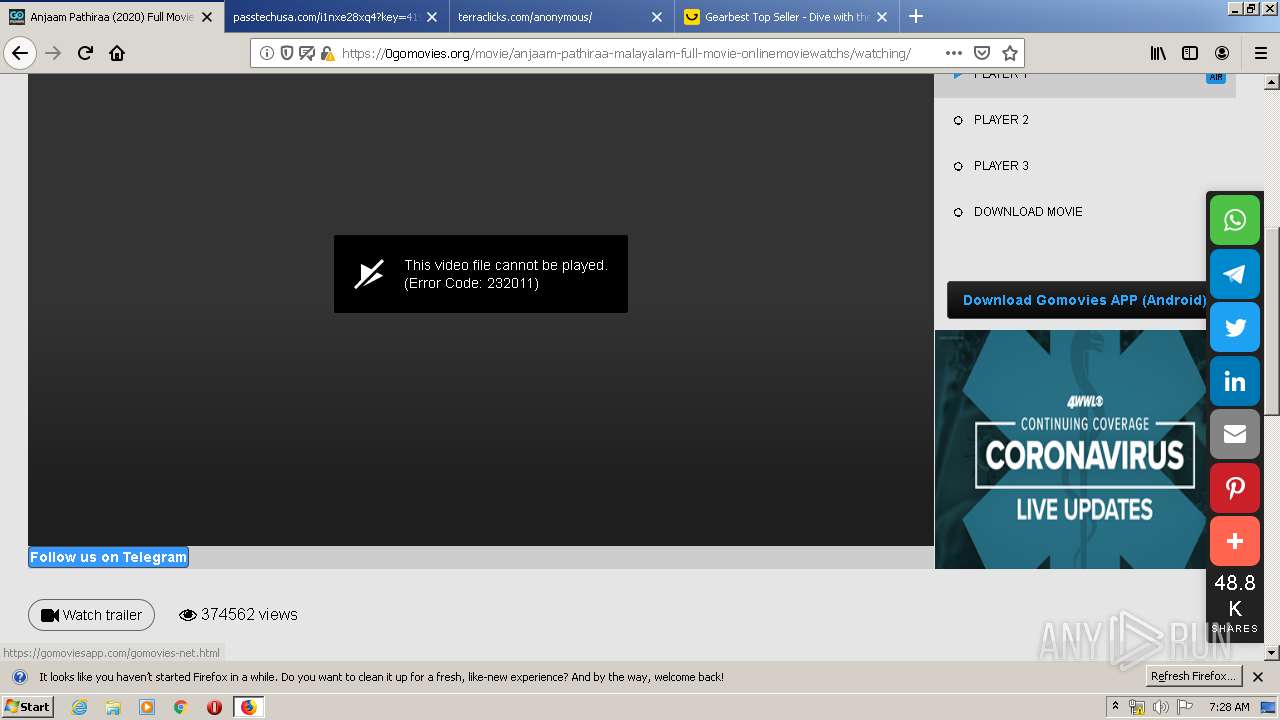The image size is (1280, 720).
Task: Open a new browser tab
Action: click(915, 16)
